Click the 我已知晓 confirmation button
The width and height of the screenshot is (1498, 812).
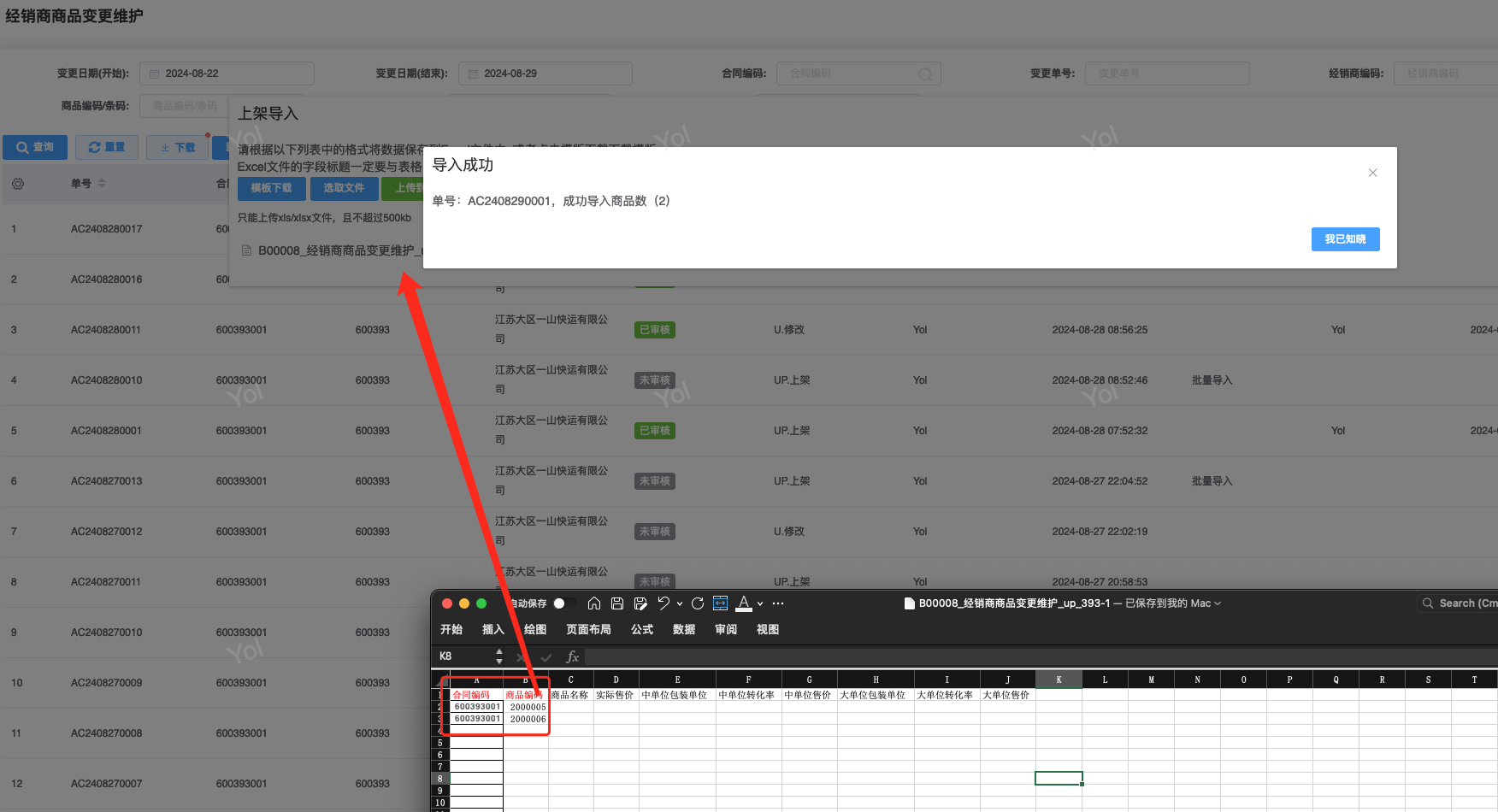[1345, 239]
